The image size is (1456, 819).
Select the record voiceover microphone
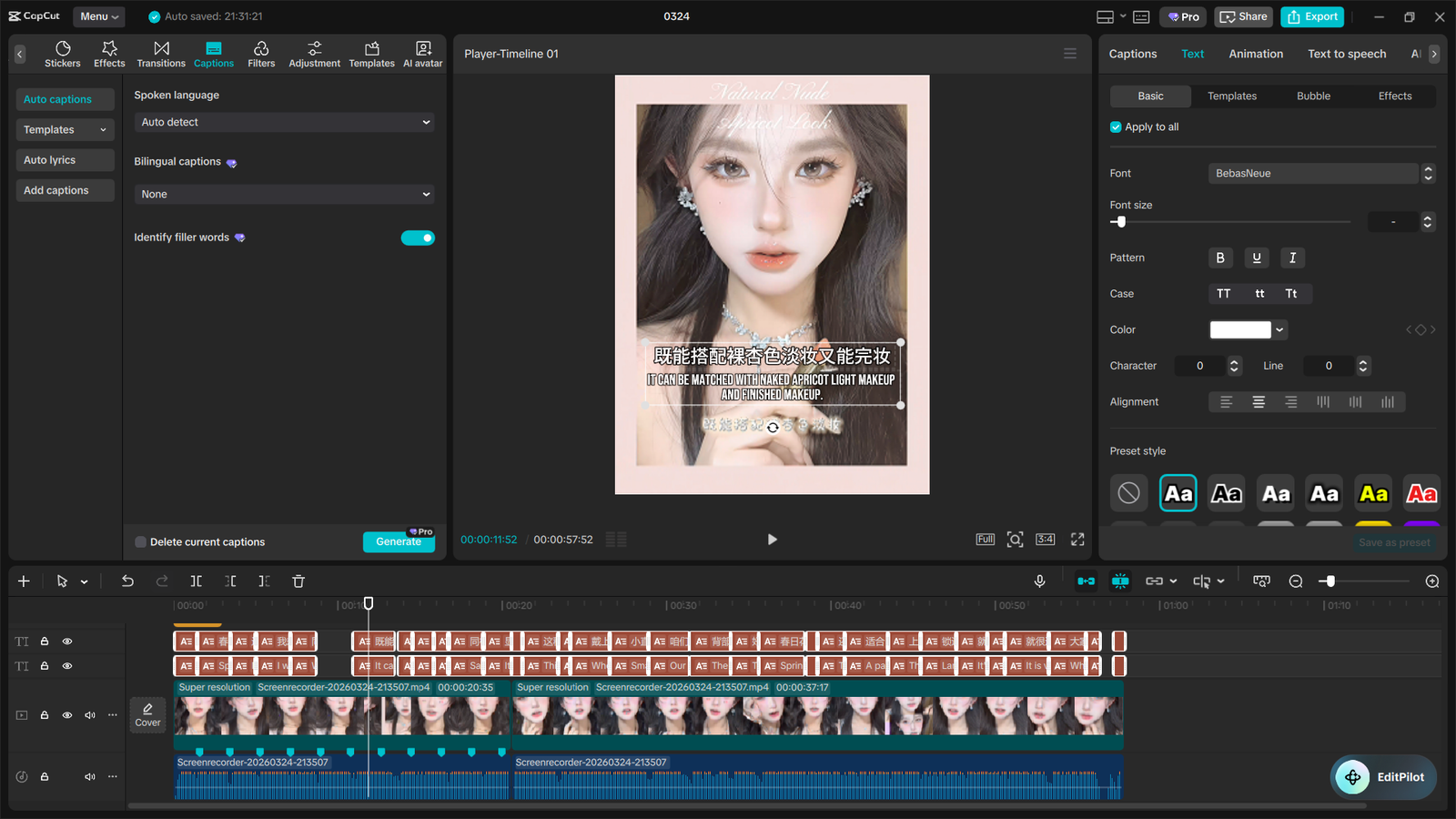(x=1039, y=581)
